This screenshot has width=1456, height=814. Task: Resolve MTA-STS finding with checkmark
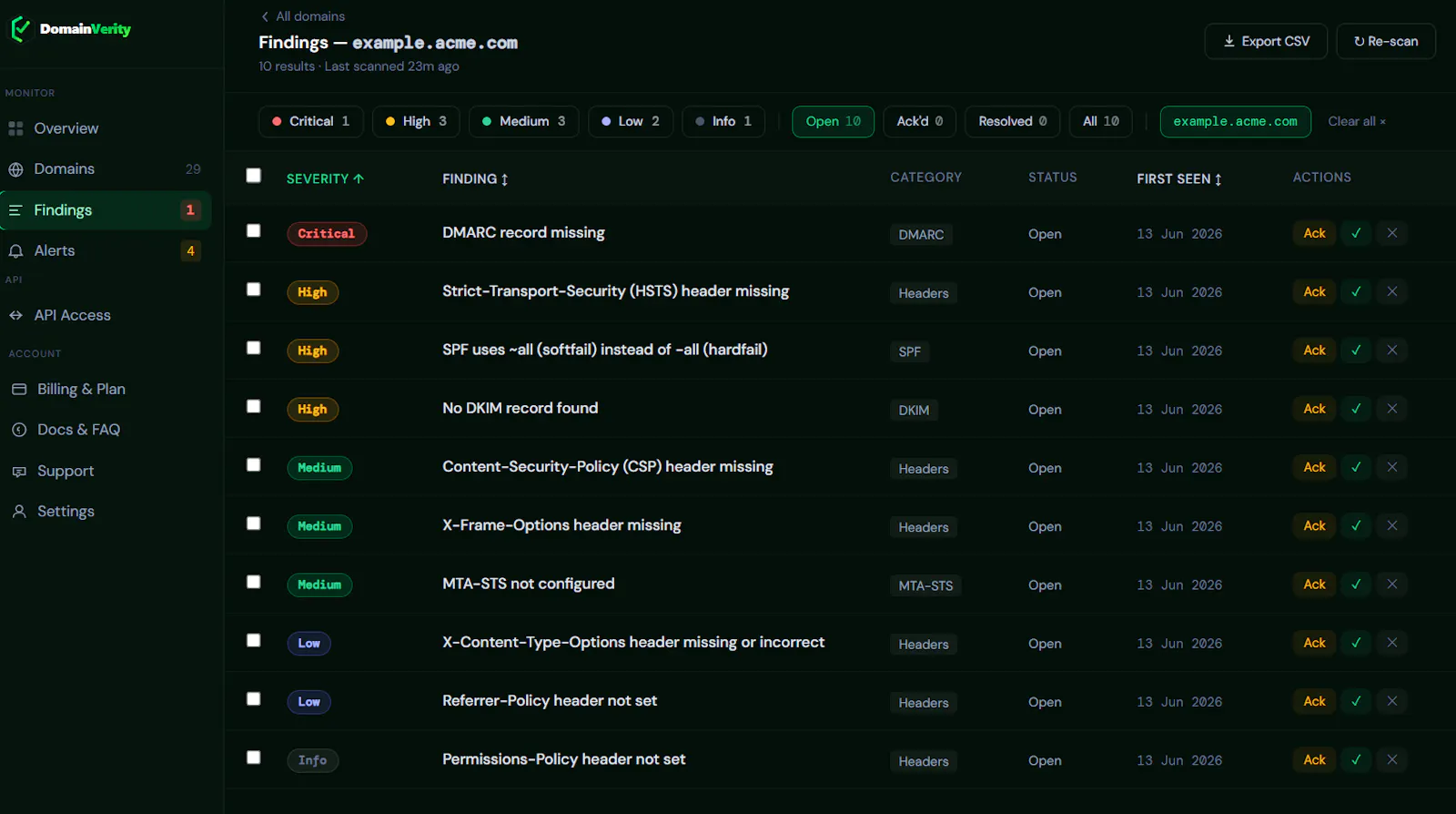point(1356,585)
